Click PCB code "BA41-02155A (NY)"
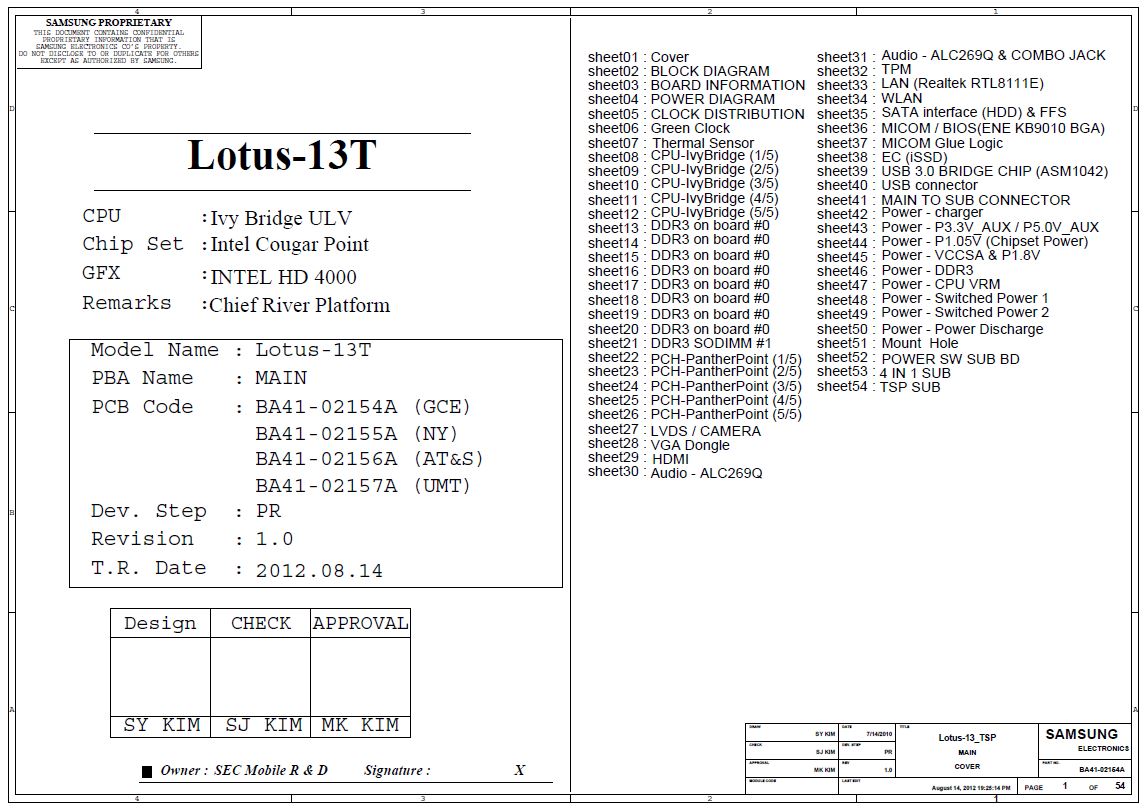The image size is (1148, 812). 357,433
